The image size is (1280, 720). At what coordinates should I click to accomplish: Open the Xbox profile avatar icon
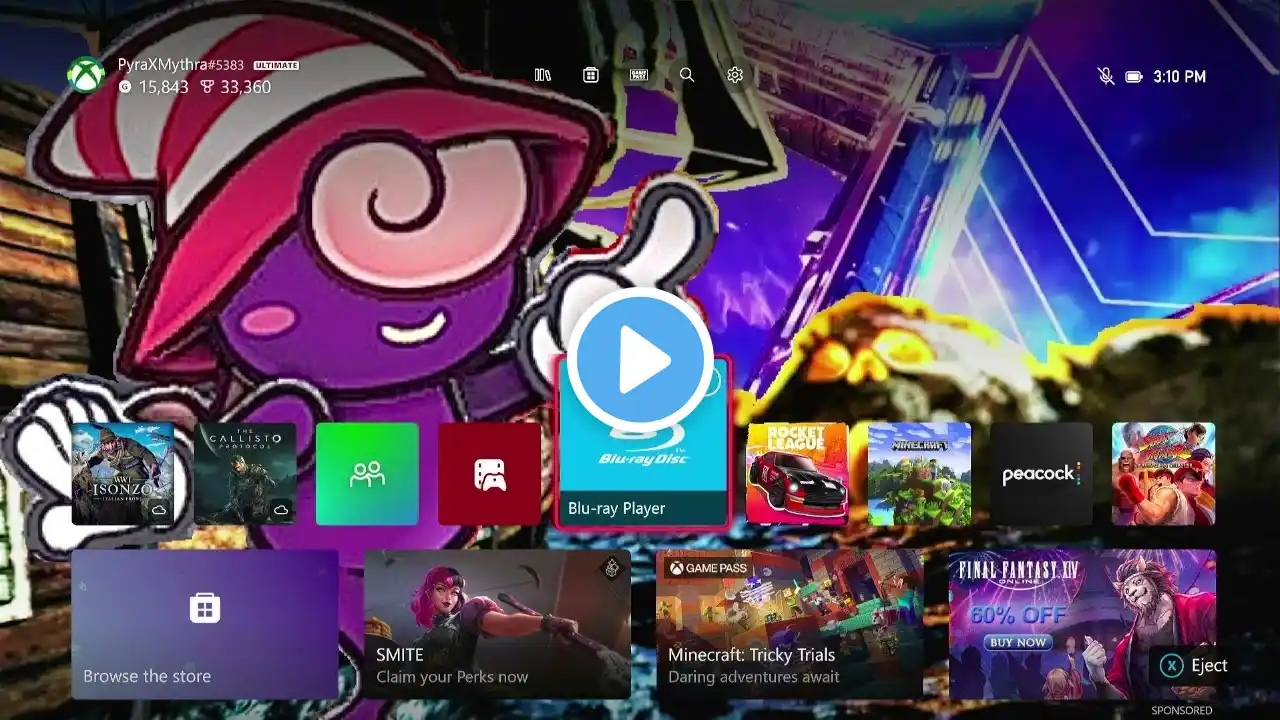coord(86,76)
